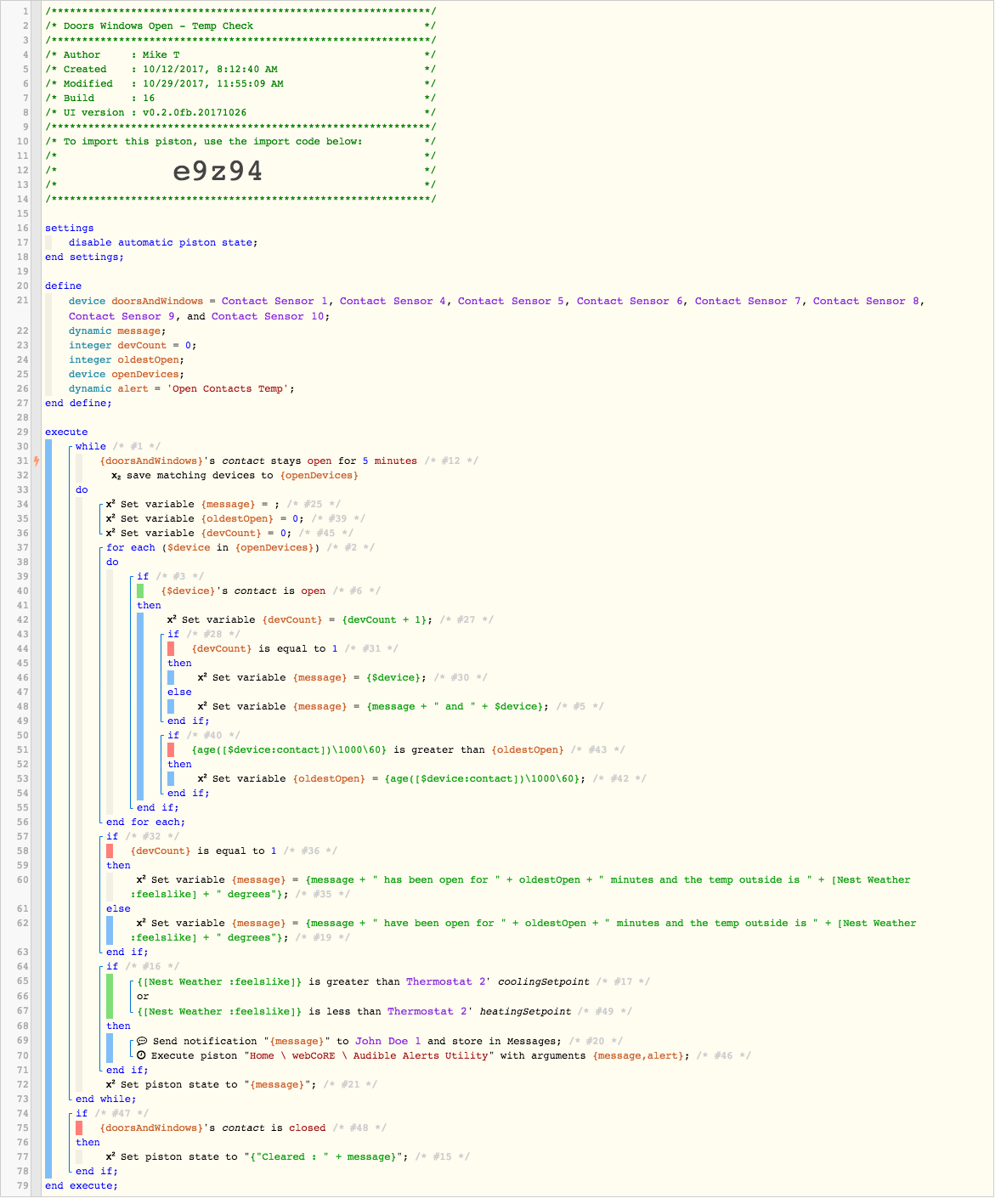This screenshot has width=1001, height=1204.
Task: Click the 'device openDevices;' definition
Action: 127,374
